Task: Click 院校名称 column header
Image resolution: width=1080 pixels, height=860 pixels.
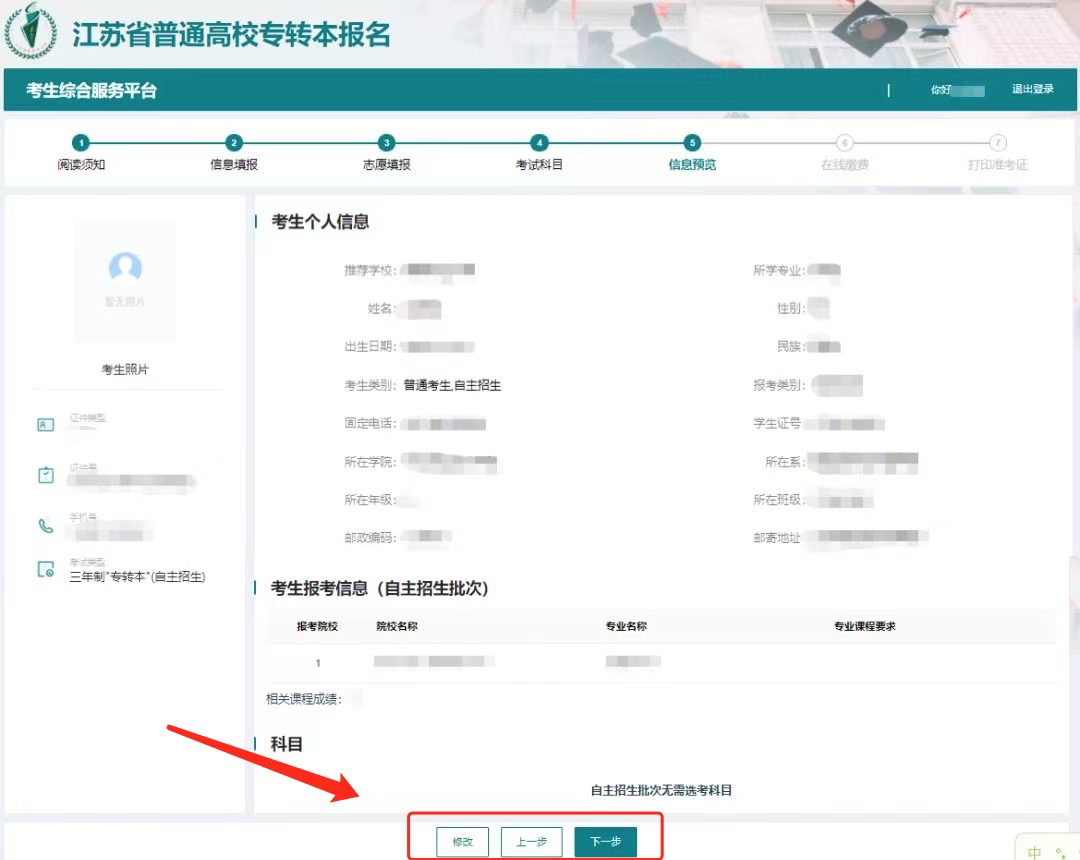Action: click(397, 626)
